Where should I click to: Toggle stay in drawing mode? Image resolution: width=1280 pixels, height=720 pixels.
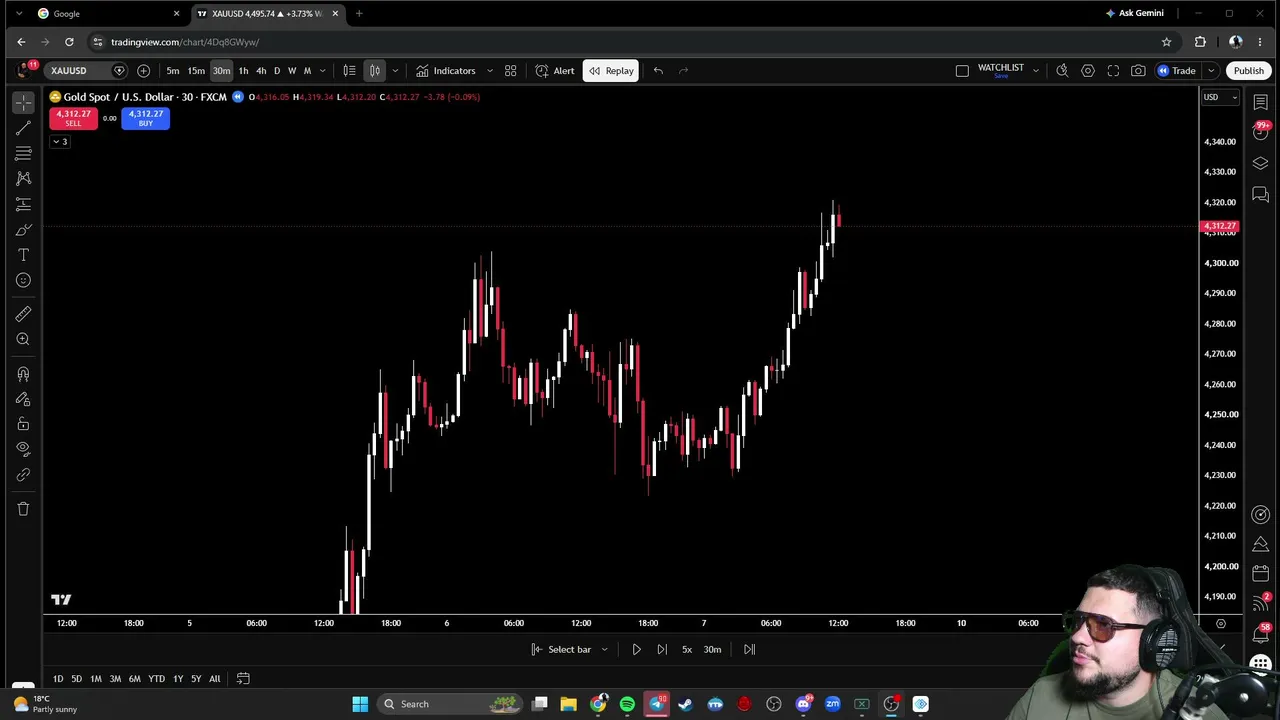23,399
